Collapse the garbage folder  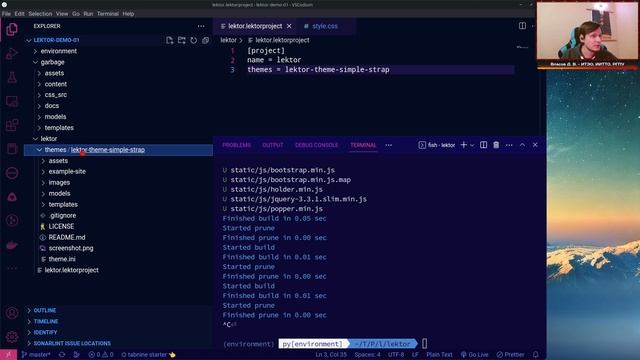[x=52, y=62]
